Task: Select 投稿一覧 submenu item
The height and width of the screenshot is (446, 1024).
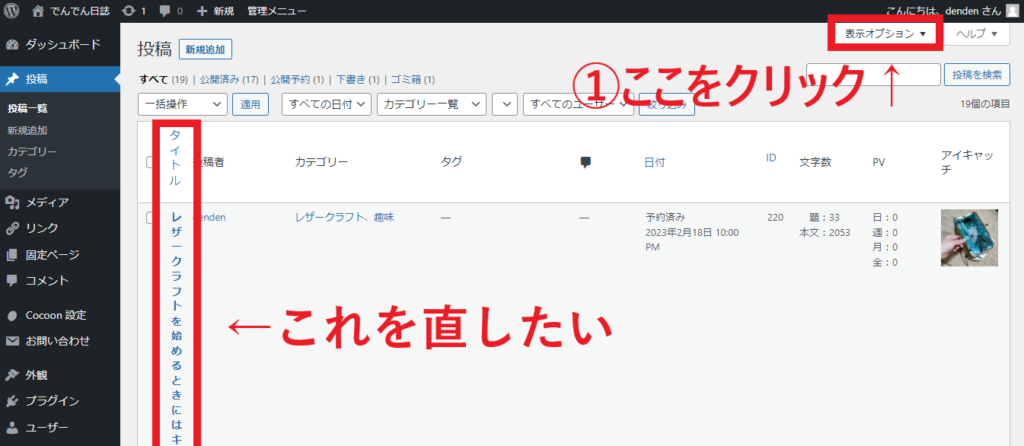Action: tap(27, 109)
